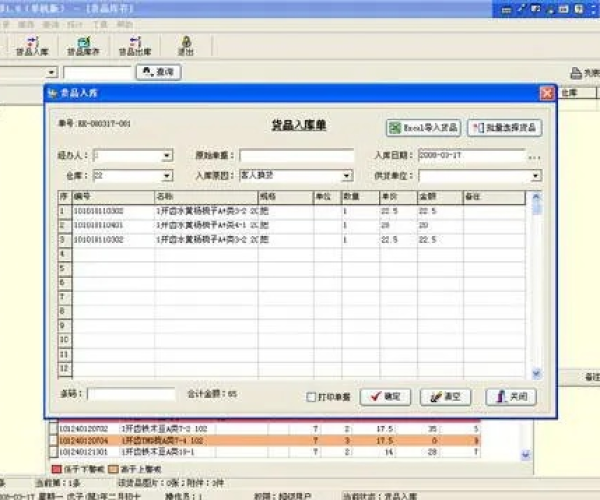Click row header 4 in dialog table

(65, 254)
